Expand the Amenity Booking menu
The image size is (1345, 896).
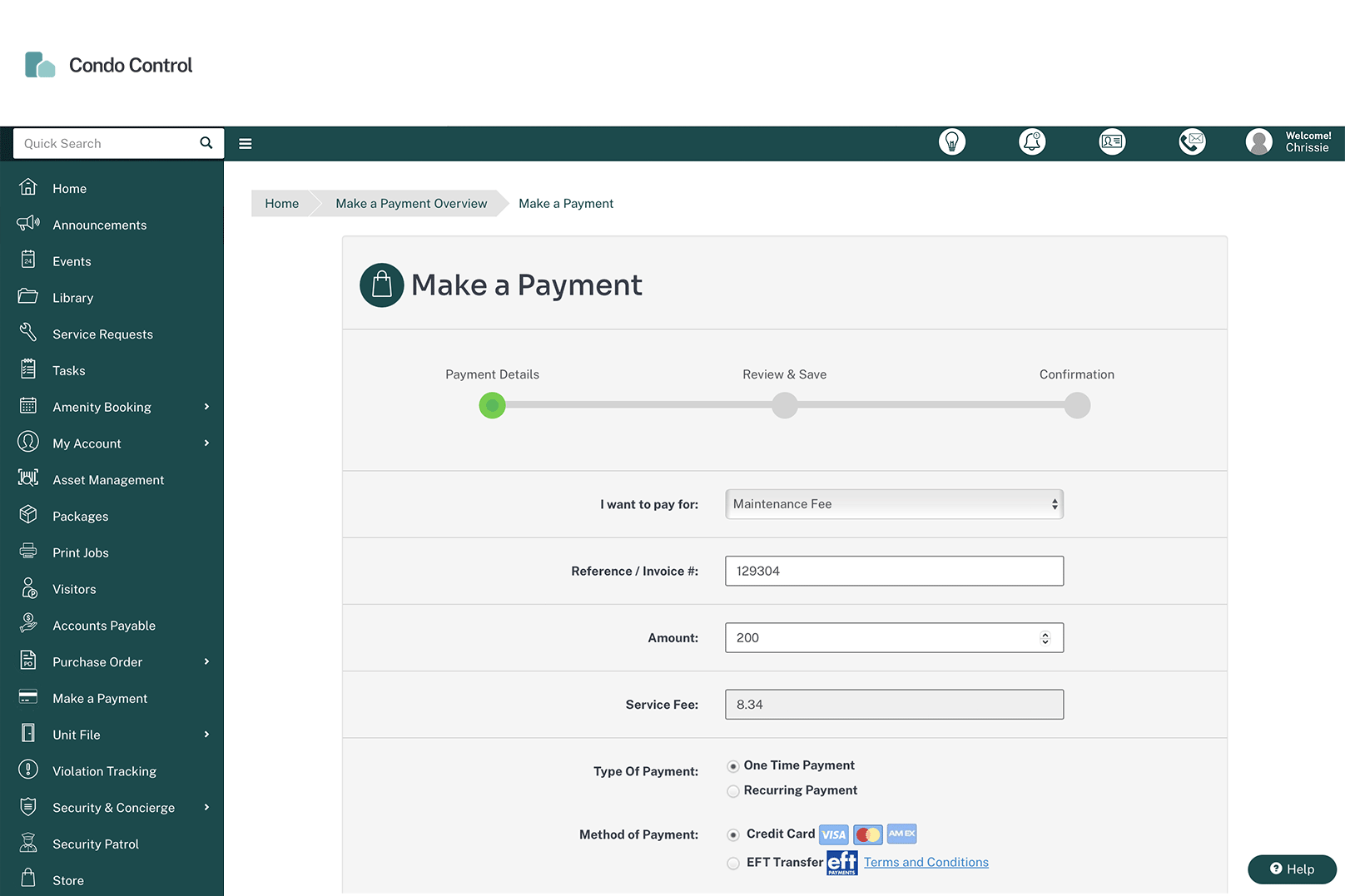(102, 406)
